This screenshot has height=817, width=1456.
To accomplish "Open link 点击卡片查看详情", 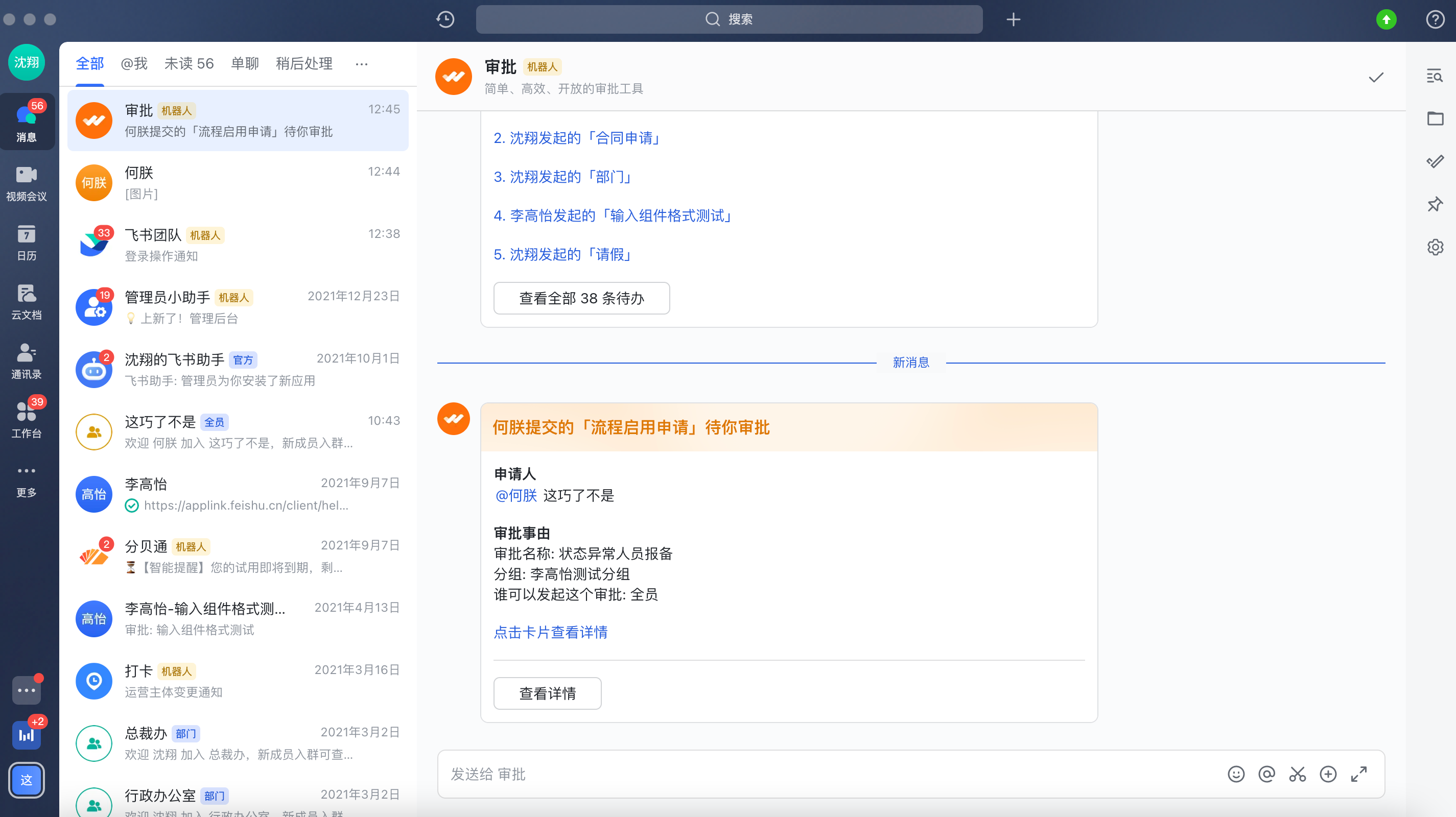I will [551, 632].
